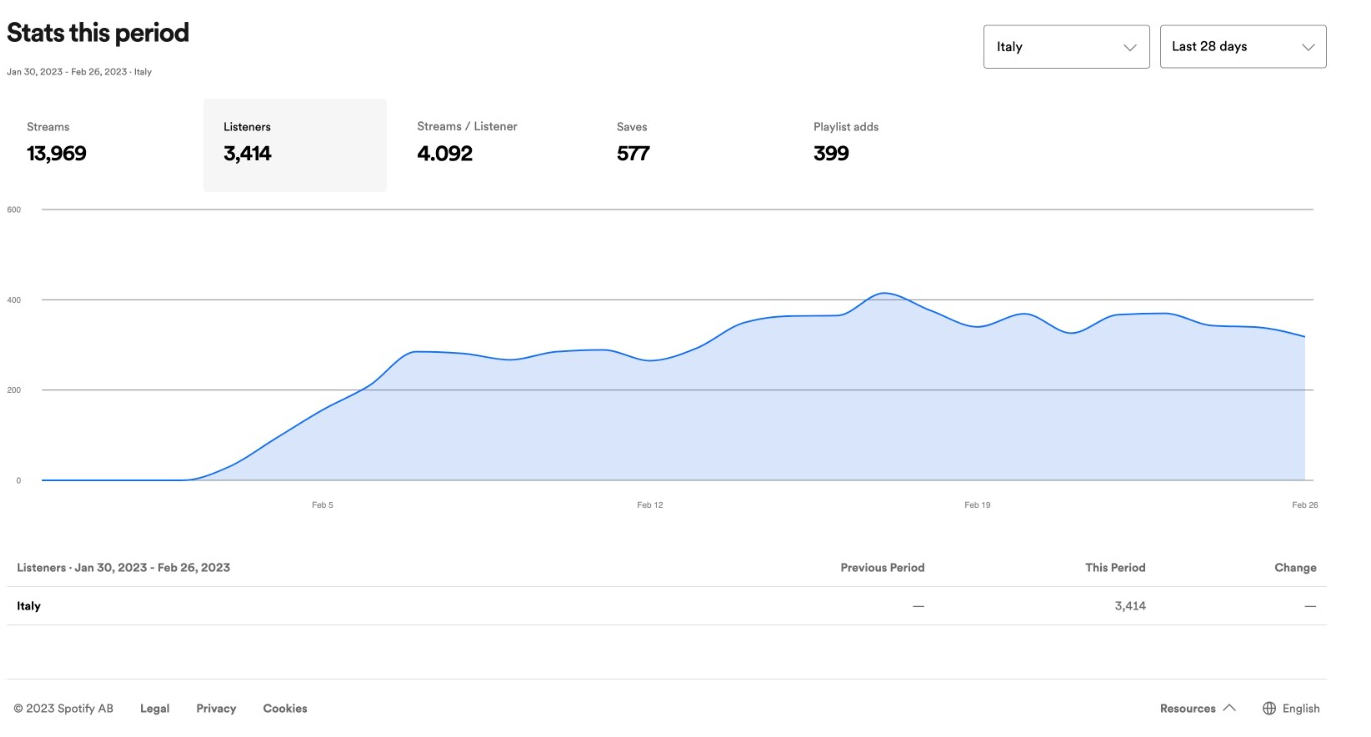Open the Italy country dropdown

pyautogui.click(x=1065, y=47)
